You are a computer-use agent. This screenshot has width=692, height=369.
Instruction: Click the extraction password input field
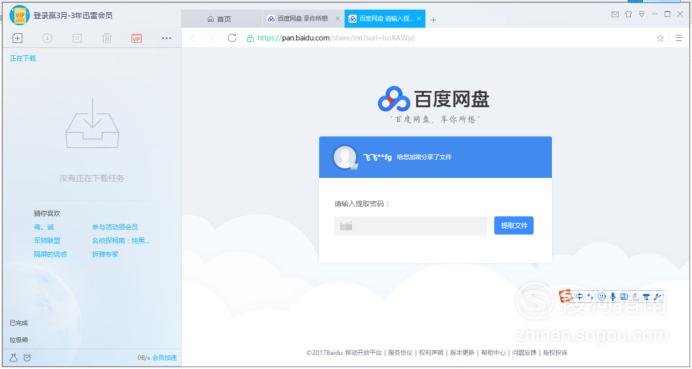[x=410, y=226]
